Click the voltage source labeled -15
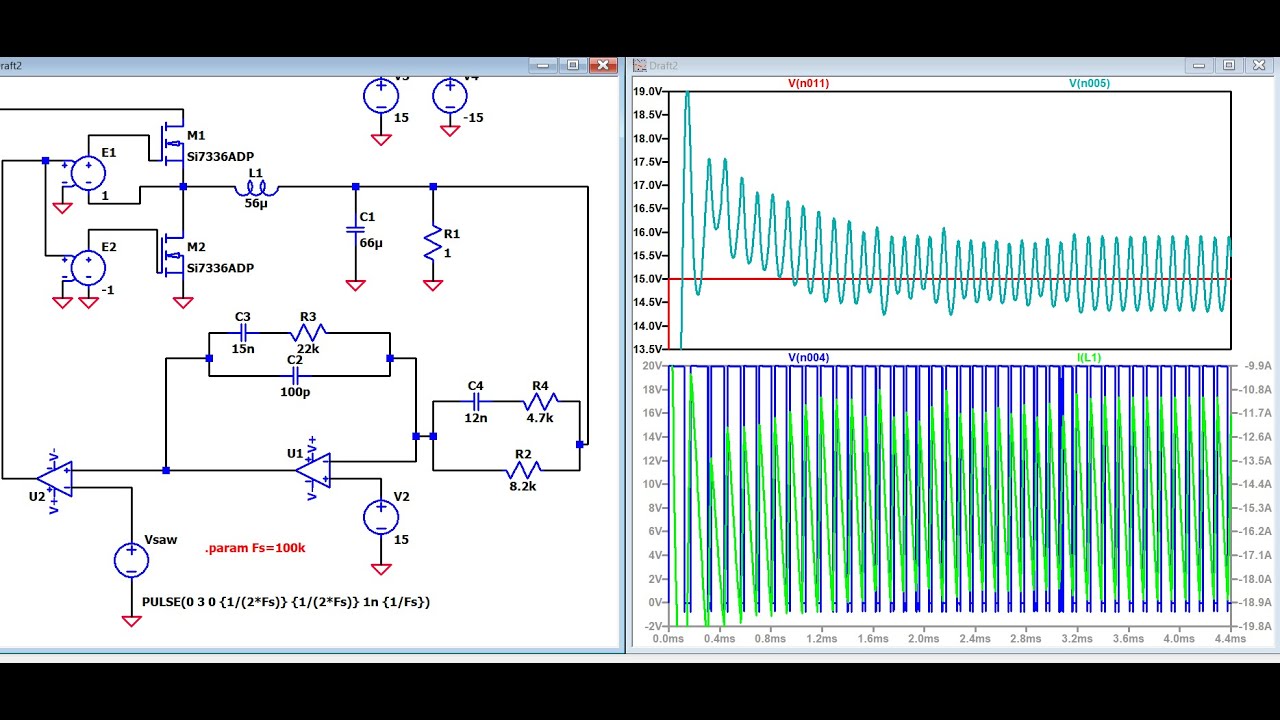Screen dimensions: 1280x720 (x=450, y=96)
